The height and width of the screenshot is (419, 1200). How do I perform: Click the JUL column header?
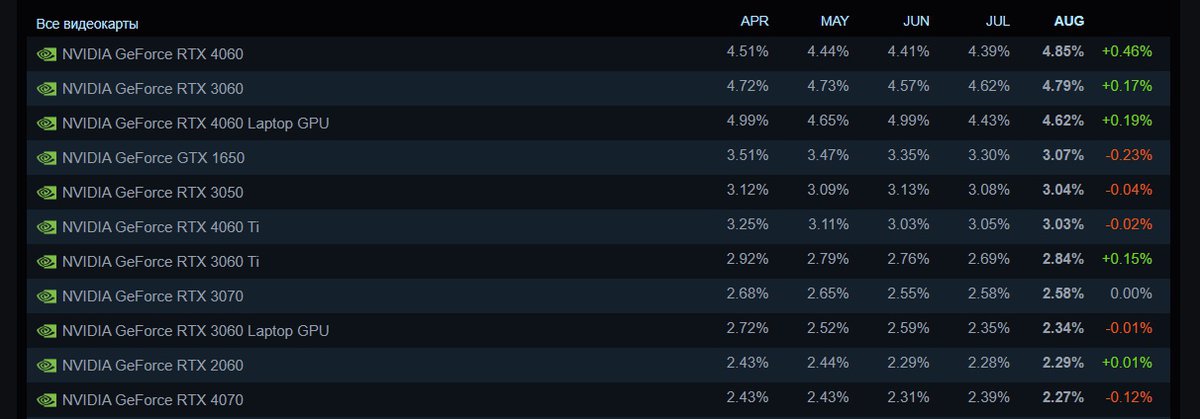pyautogui.click(x=996, y=21)
